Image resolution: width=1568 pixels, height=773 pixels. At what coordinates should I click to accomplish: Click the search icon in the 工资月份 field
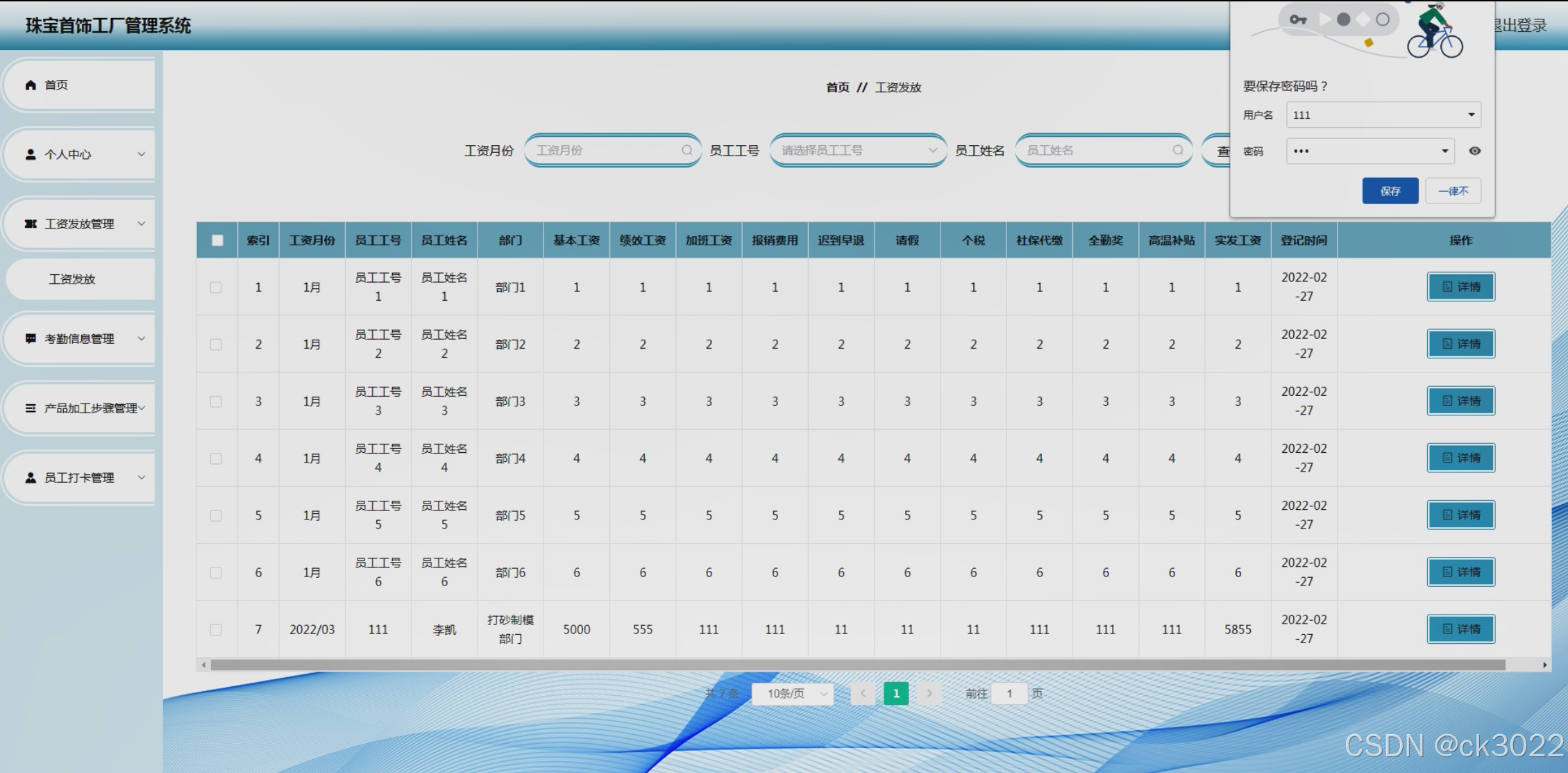[x=686, y=150]
